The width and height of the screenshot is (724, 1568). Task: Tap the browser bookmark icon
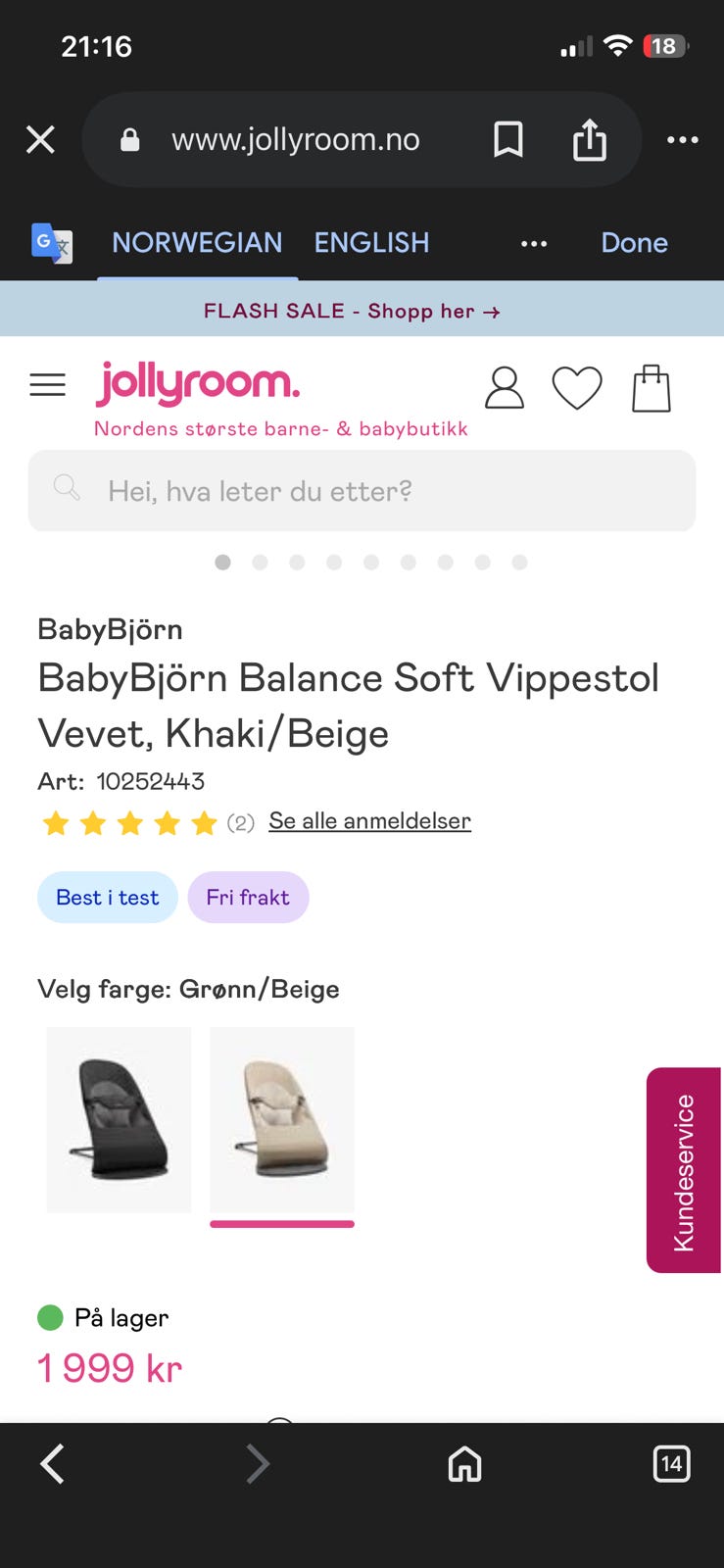tap(507, 140)
